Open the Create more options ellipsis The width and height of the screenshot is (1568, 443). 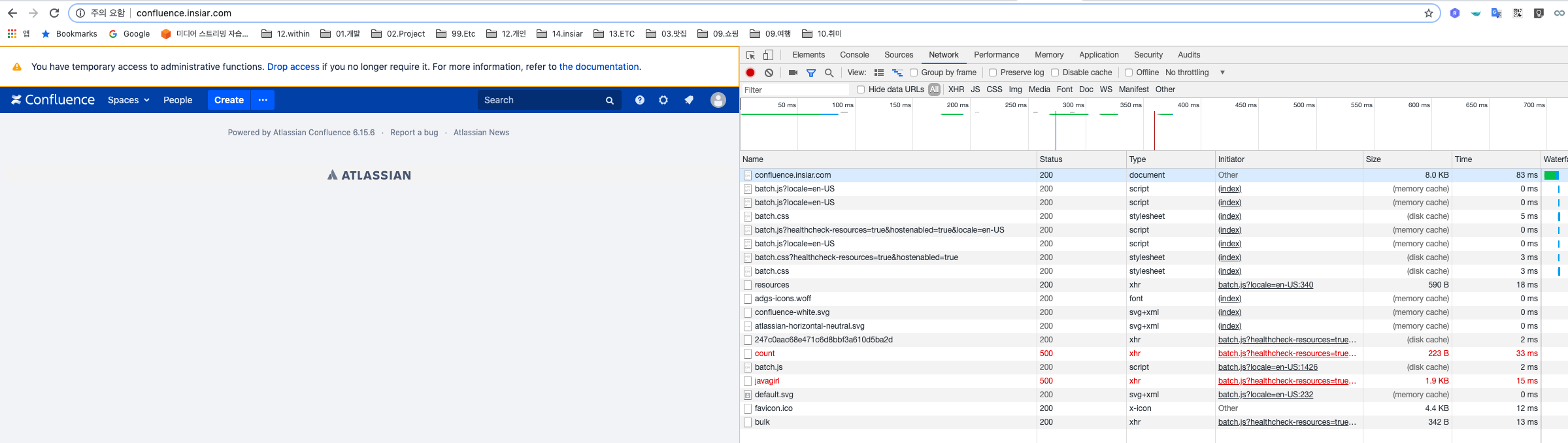[x=263, y=100]
